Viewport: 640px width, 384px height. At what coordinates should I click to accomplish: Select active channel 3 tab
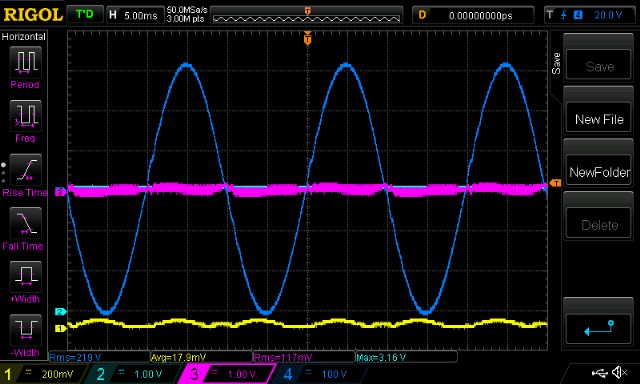227,374
